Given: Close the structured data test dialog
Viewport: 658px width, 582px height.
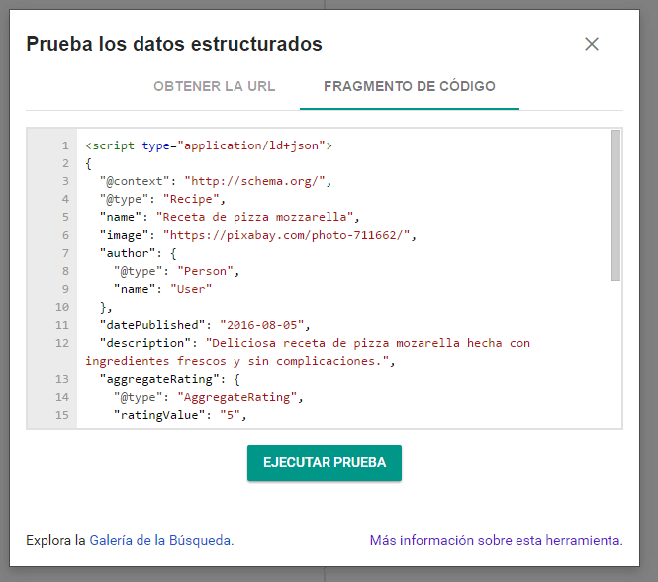Looking at the screenshot, I should click(x=592, y=44).
